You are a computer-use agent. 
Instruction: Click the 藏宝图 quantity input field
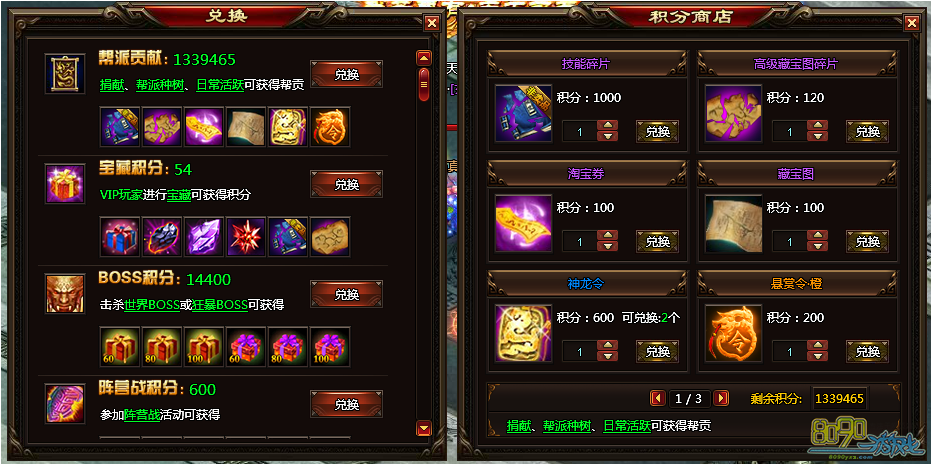(x=789, y=241)
